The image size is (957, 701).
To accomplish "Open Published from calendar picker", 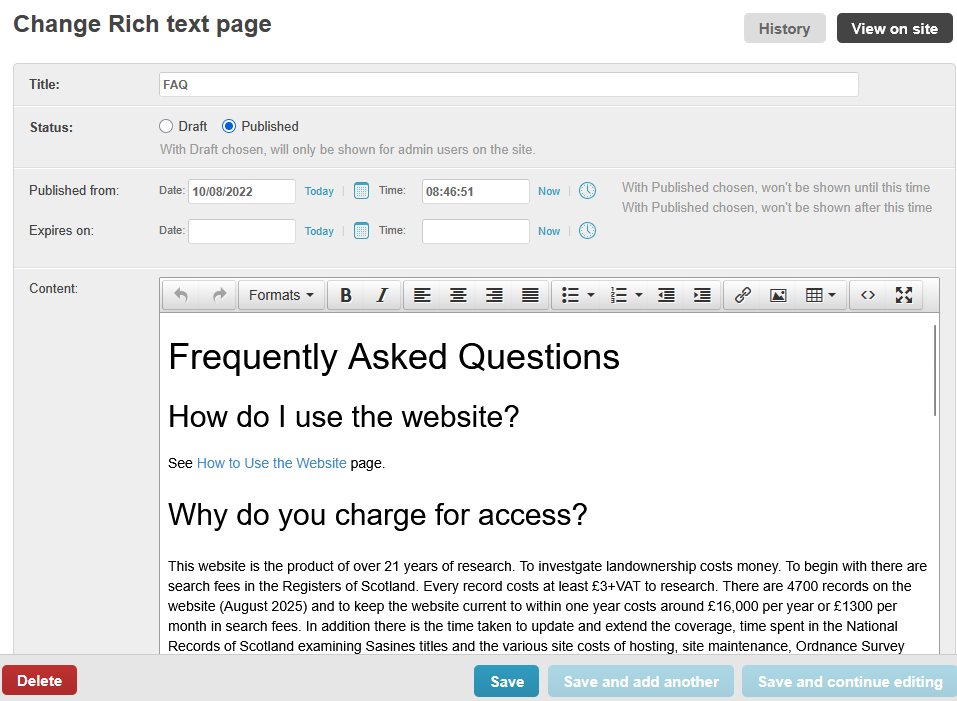I will [362, 191].
